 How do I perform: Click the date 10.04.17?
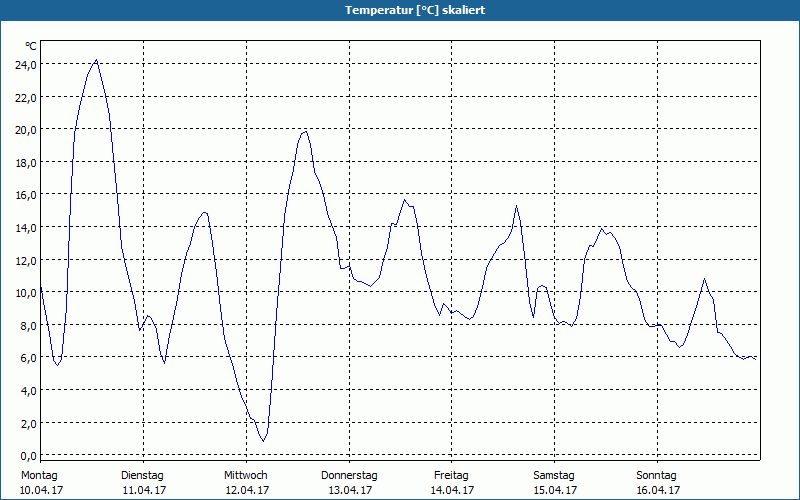[41, 490]
